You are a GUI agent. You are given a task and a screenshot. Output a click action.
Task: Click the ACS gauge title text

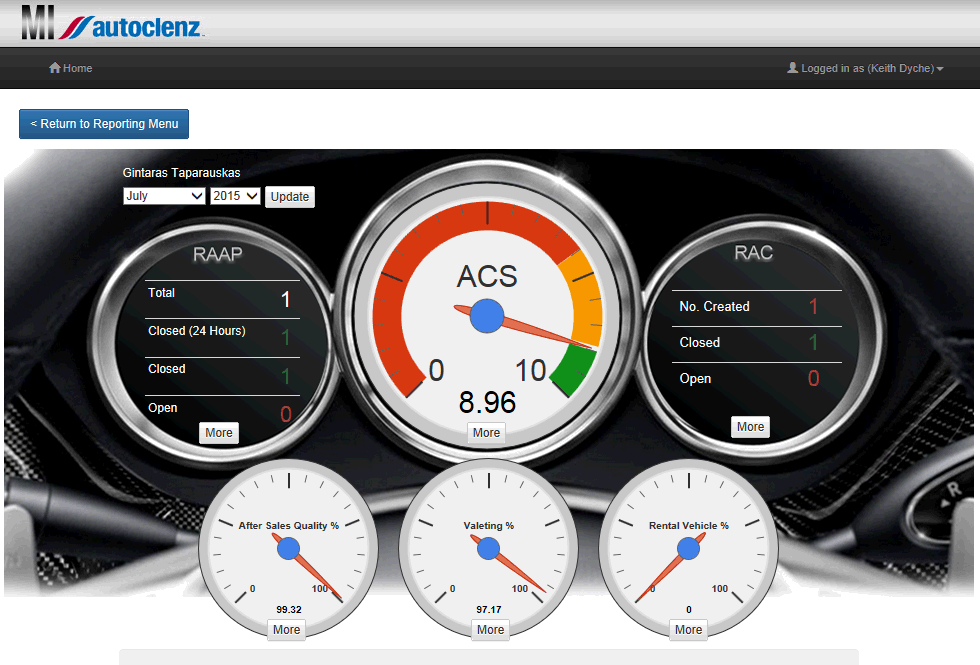487,276
